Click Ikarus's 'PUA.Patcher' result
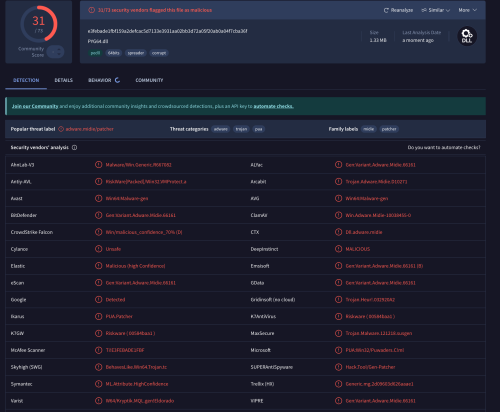Screen dimensions: 500x412 pyautogui.click(x=119, y=316)
